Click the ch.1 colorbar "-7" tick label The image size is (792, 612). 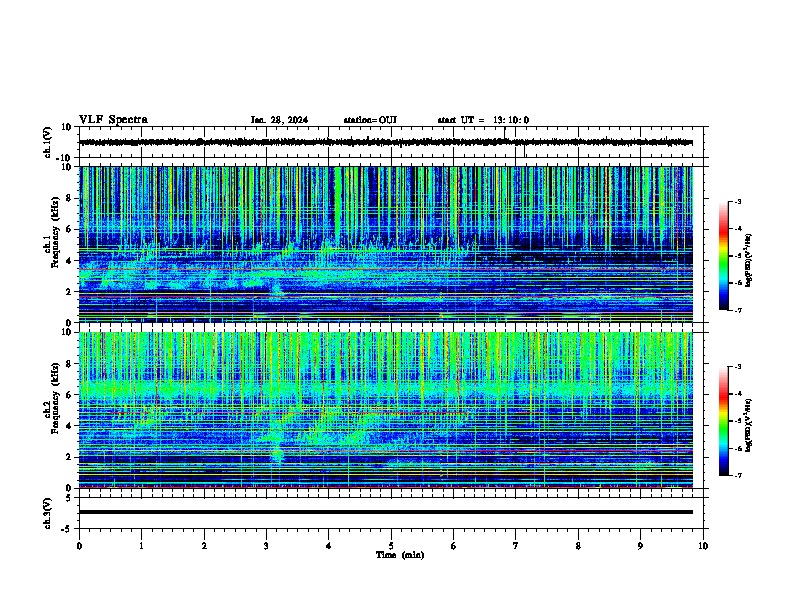click(737, 310)
